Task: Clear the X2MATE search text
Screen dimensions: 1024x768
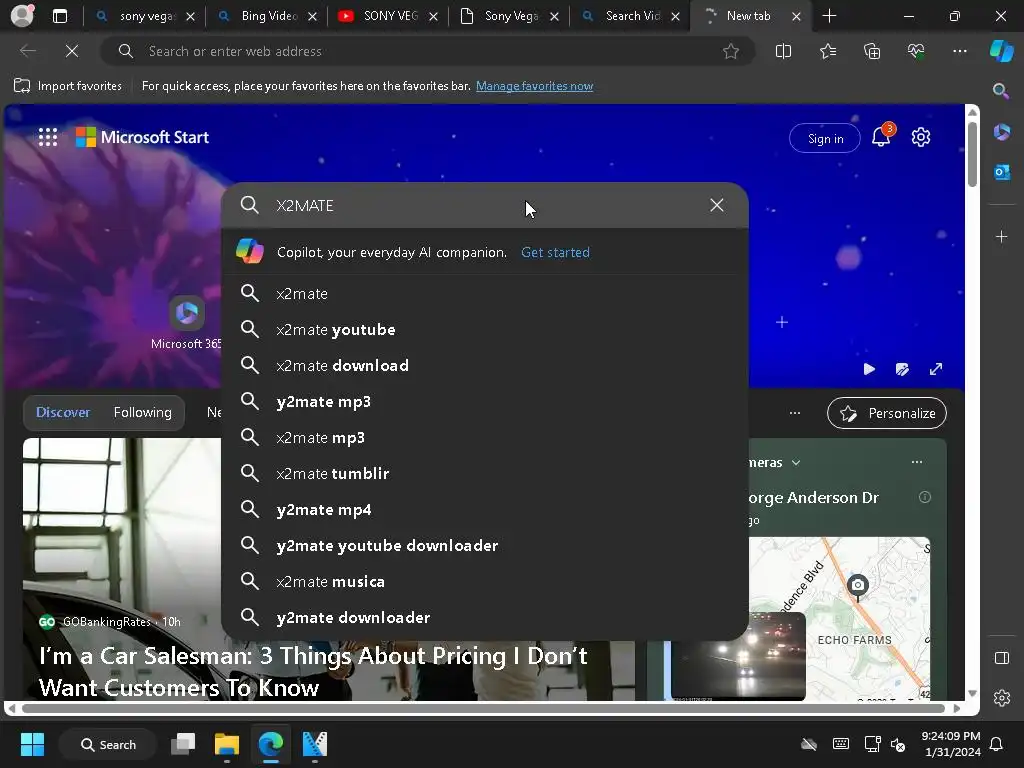Action: coord(716,205)
